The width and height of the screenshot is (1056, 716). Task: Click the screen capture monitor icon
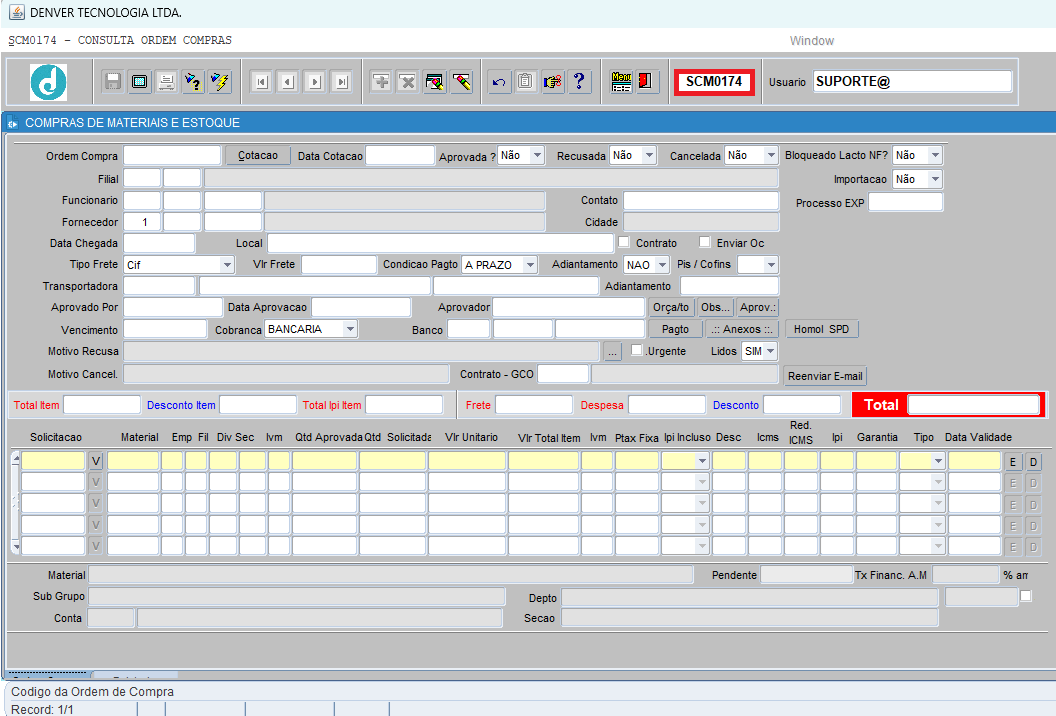point(139,82)
